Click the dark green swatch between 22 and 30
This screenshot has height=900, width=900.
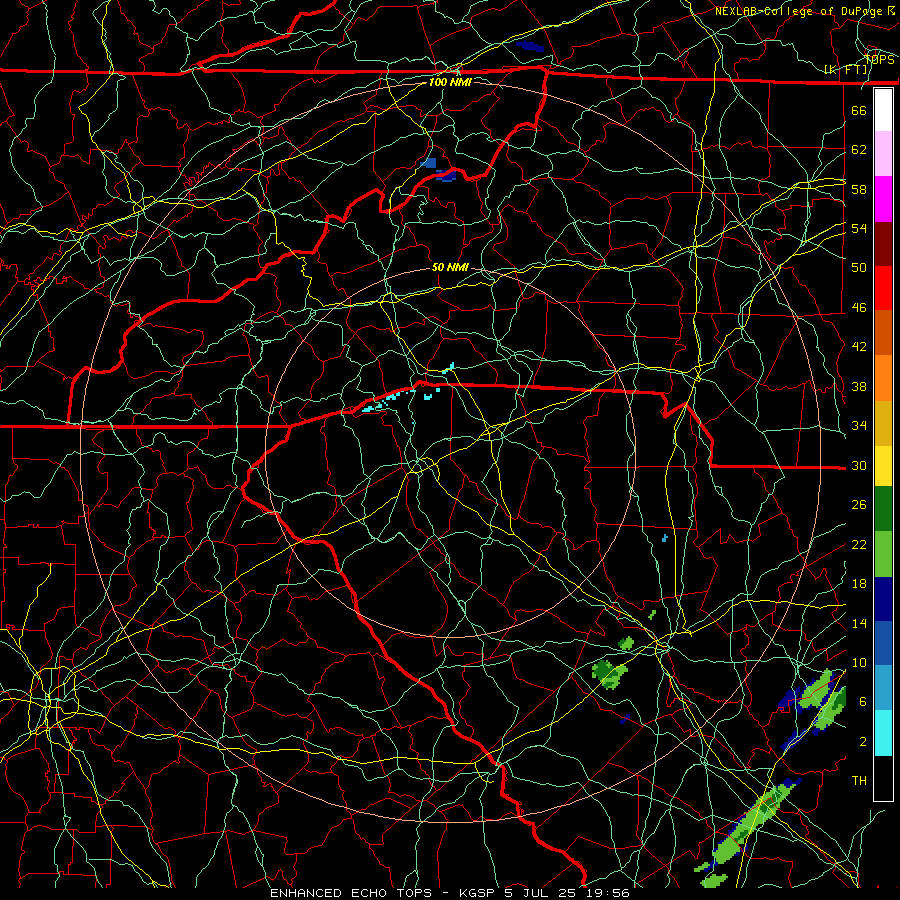tap(883, 509)
